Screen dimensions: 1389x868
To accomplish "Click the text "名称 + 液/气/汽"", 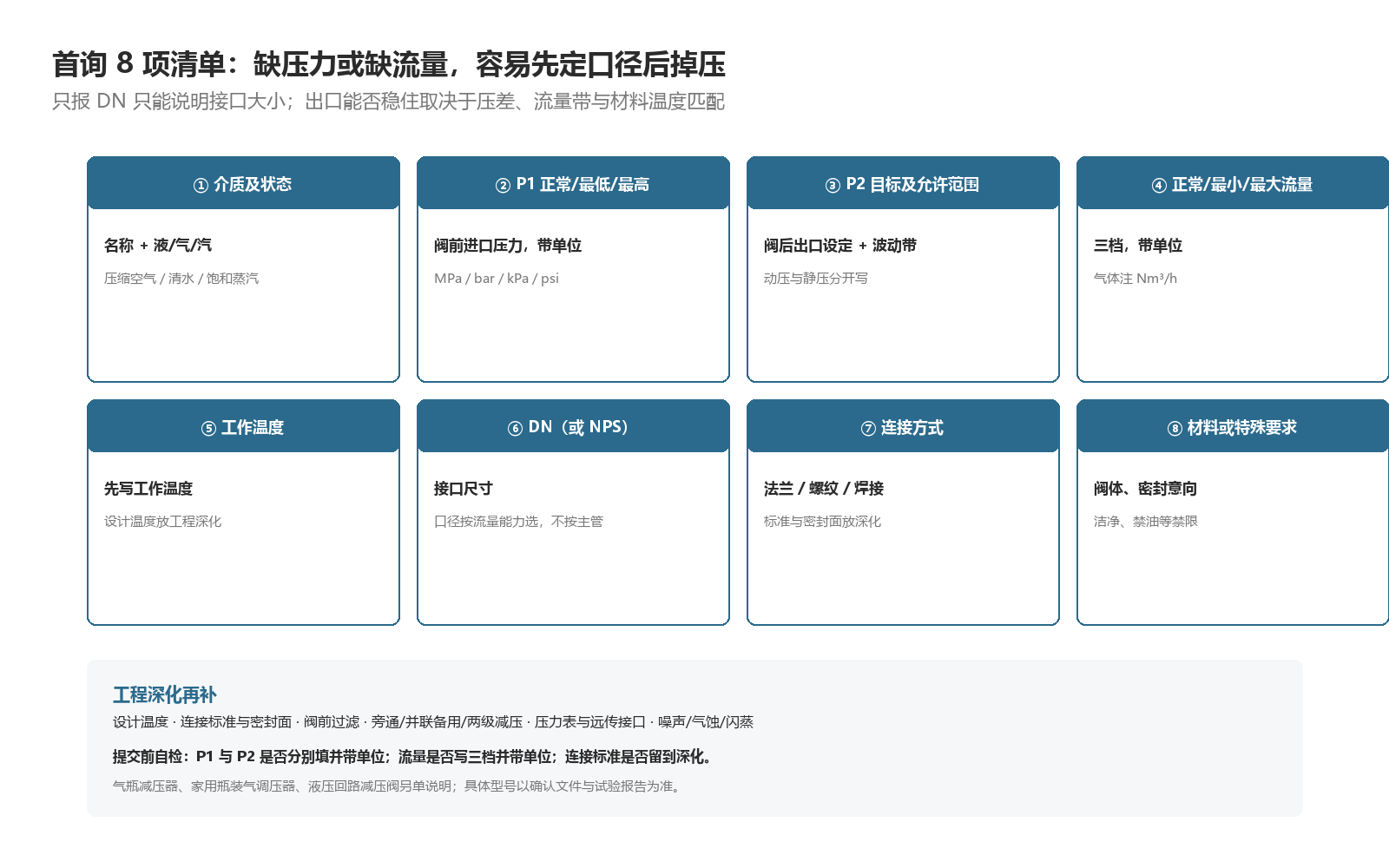I will (158, 246).
